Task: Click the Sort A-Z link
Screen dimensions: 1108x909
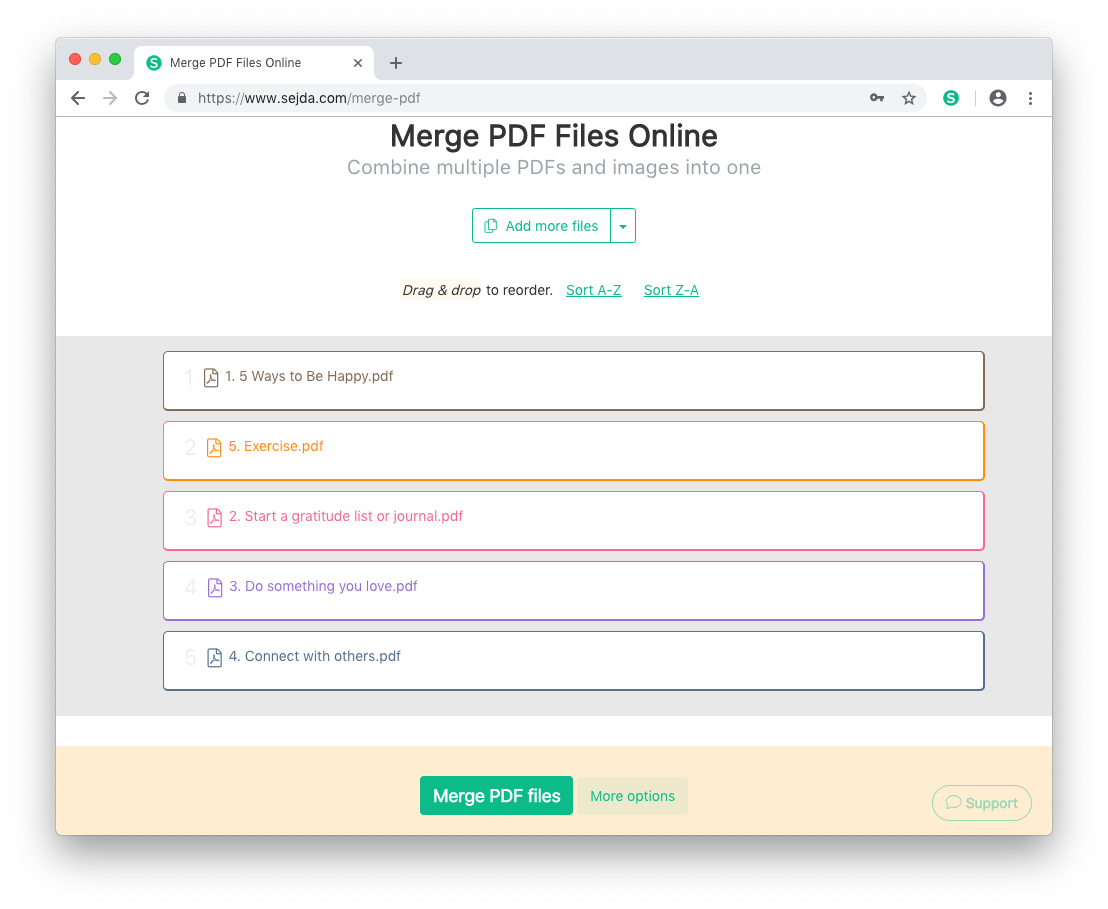Action: (594, 290)
